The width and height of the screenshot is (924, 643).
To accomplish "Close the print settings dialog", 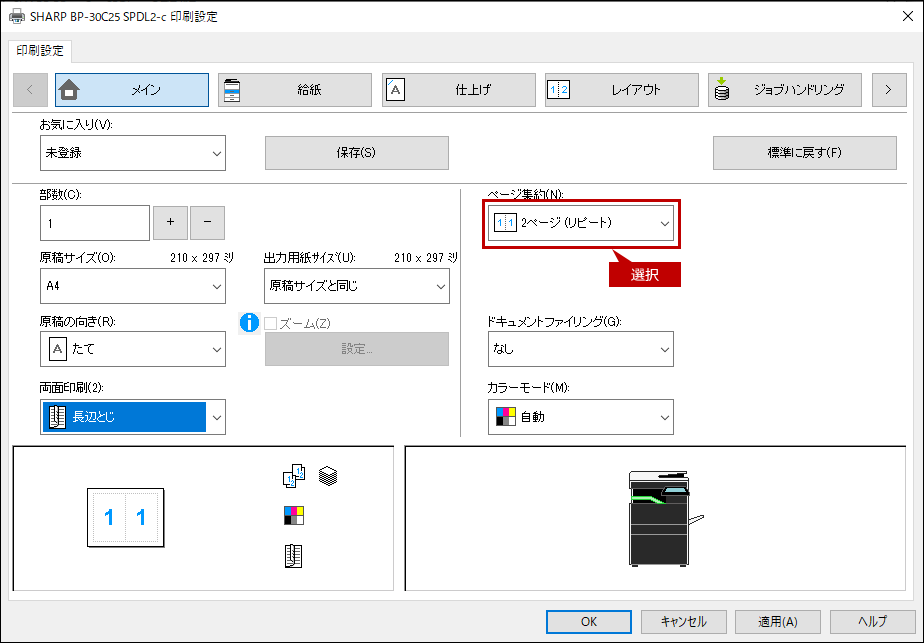I will 908,16.
